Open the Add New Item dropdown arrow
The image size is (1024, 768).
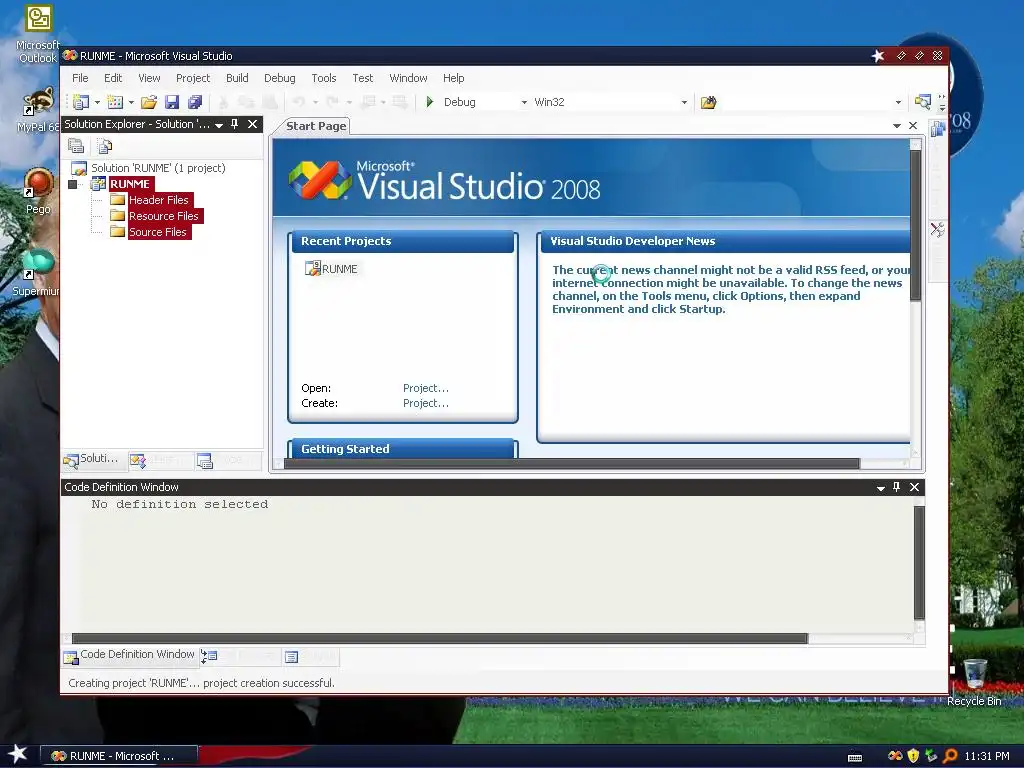coord(131,103)
